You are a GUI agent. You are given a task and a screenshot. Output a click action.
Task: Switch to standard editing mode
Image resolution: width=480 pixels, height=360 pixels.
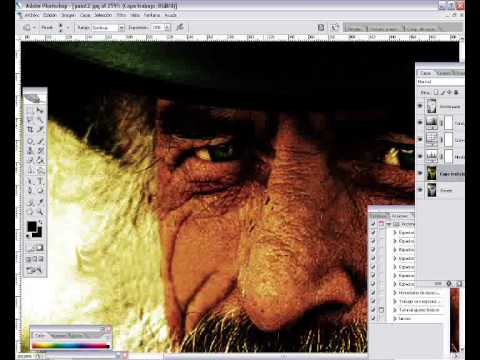tap(31, 248)
